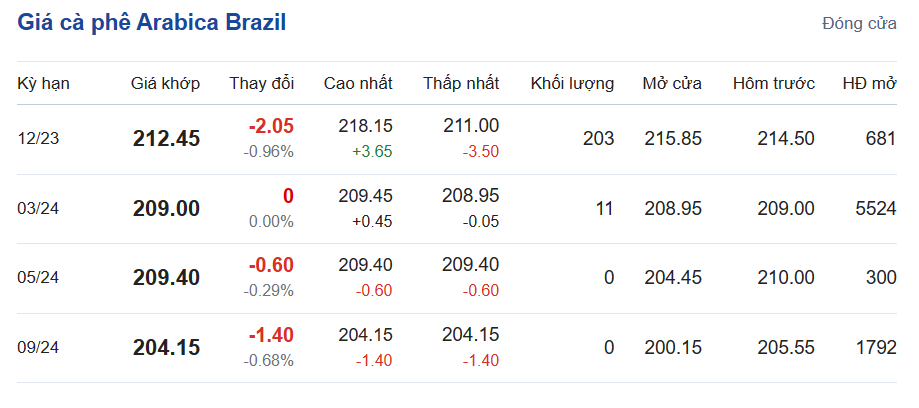Select the 205.55 previous day price
The height and width of the screenshot is (408, 919).
coord(786,348)
